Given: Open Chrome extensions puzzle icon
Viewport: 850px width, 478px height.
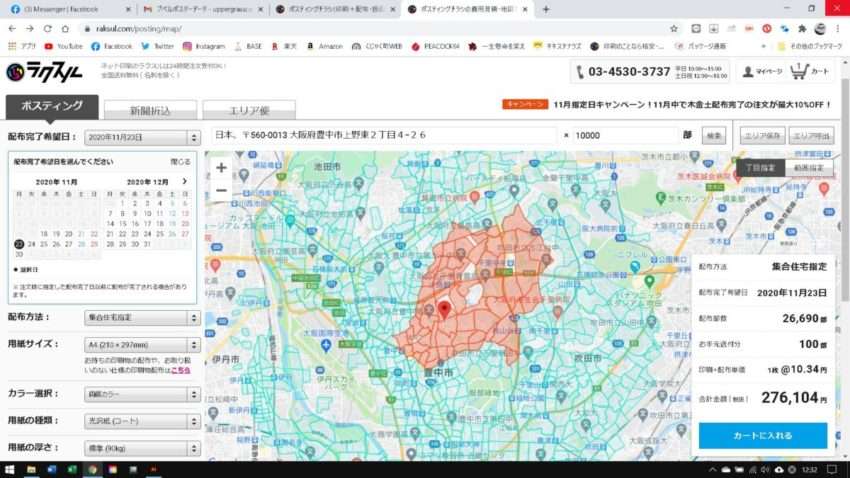Looking at the screenshot, I should (802, 29).
